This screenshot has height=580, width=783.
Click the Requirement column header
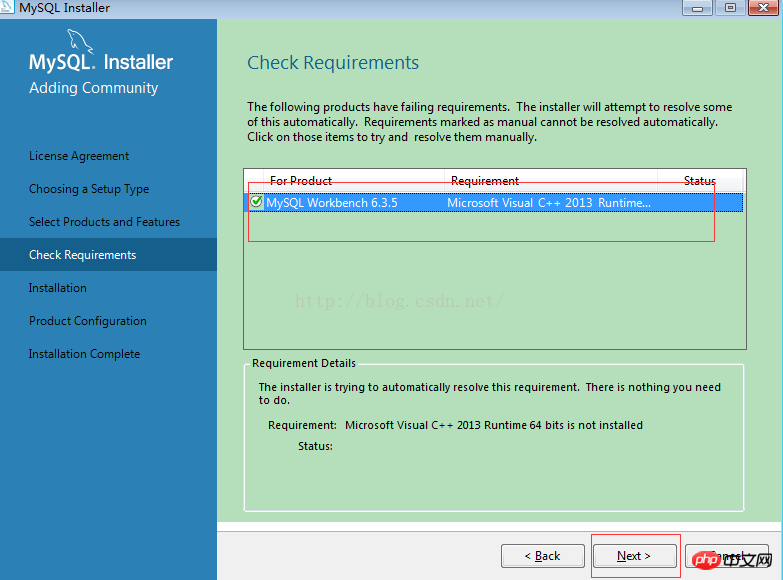pyautogui.click(x=551, y=181)
